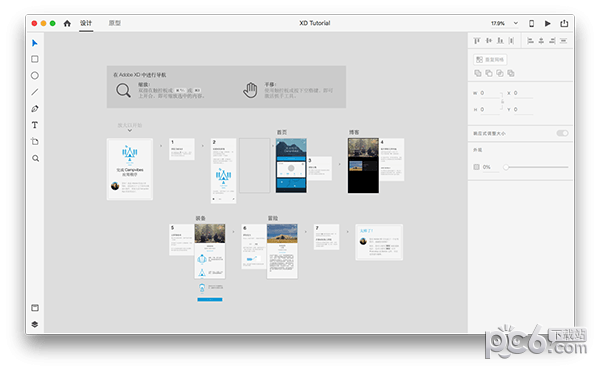Align objects to bottom edge
This screenshot has height=371, width=600.
[500, 41]
